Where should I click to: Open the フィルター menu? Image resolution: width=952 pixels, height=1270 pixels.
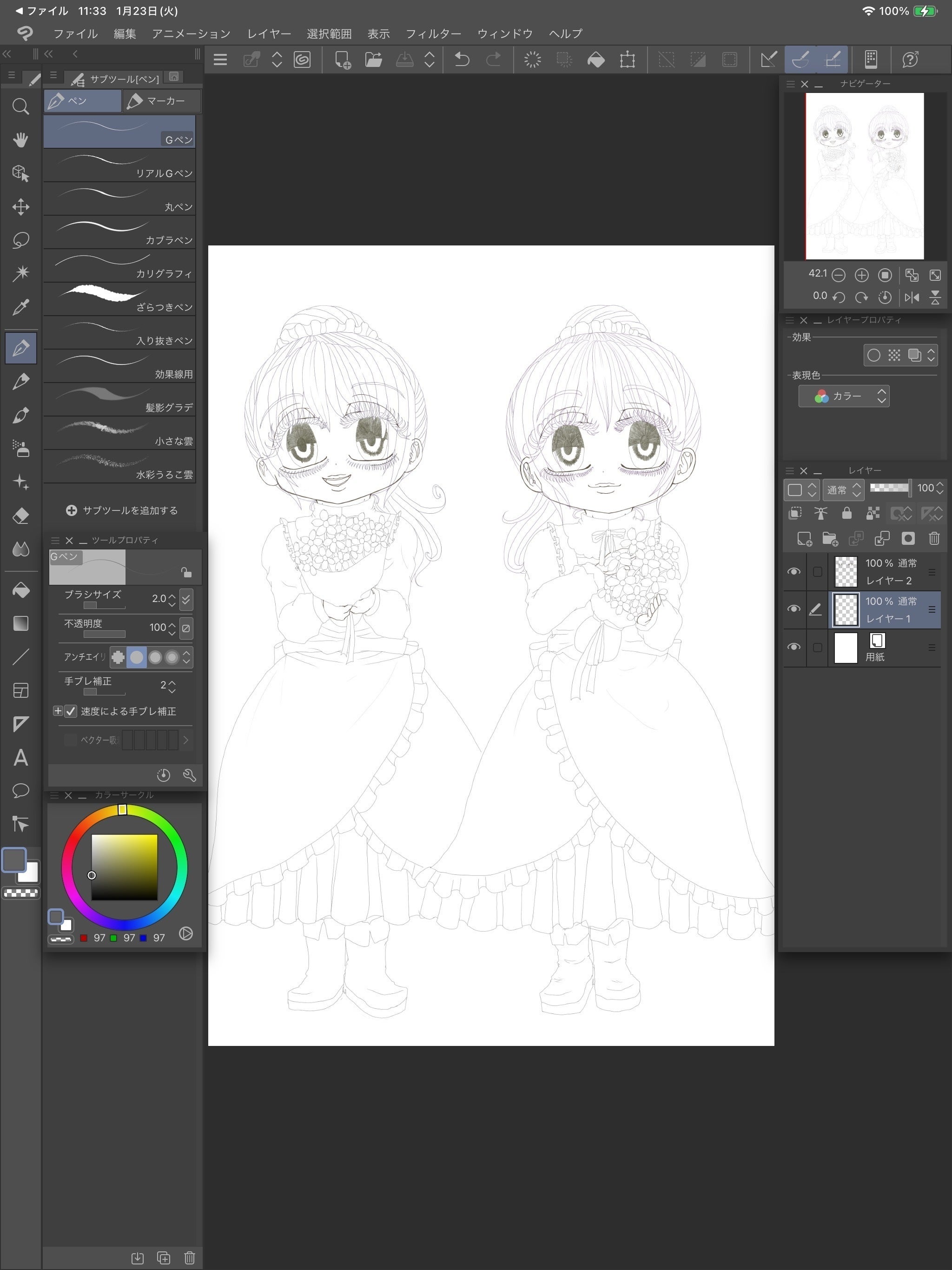point(433,34)
